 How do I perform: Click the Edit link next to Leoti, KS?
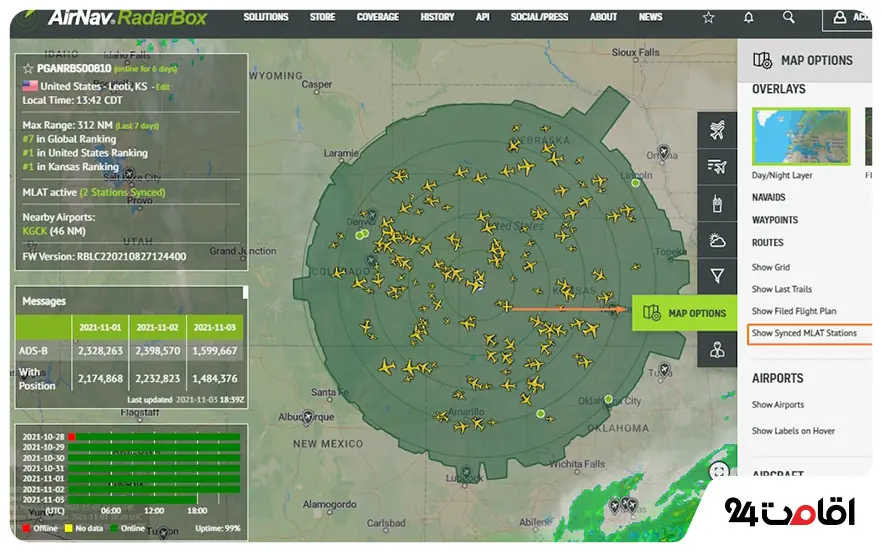click(x=163, y=87)
